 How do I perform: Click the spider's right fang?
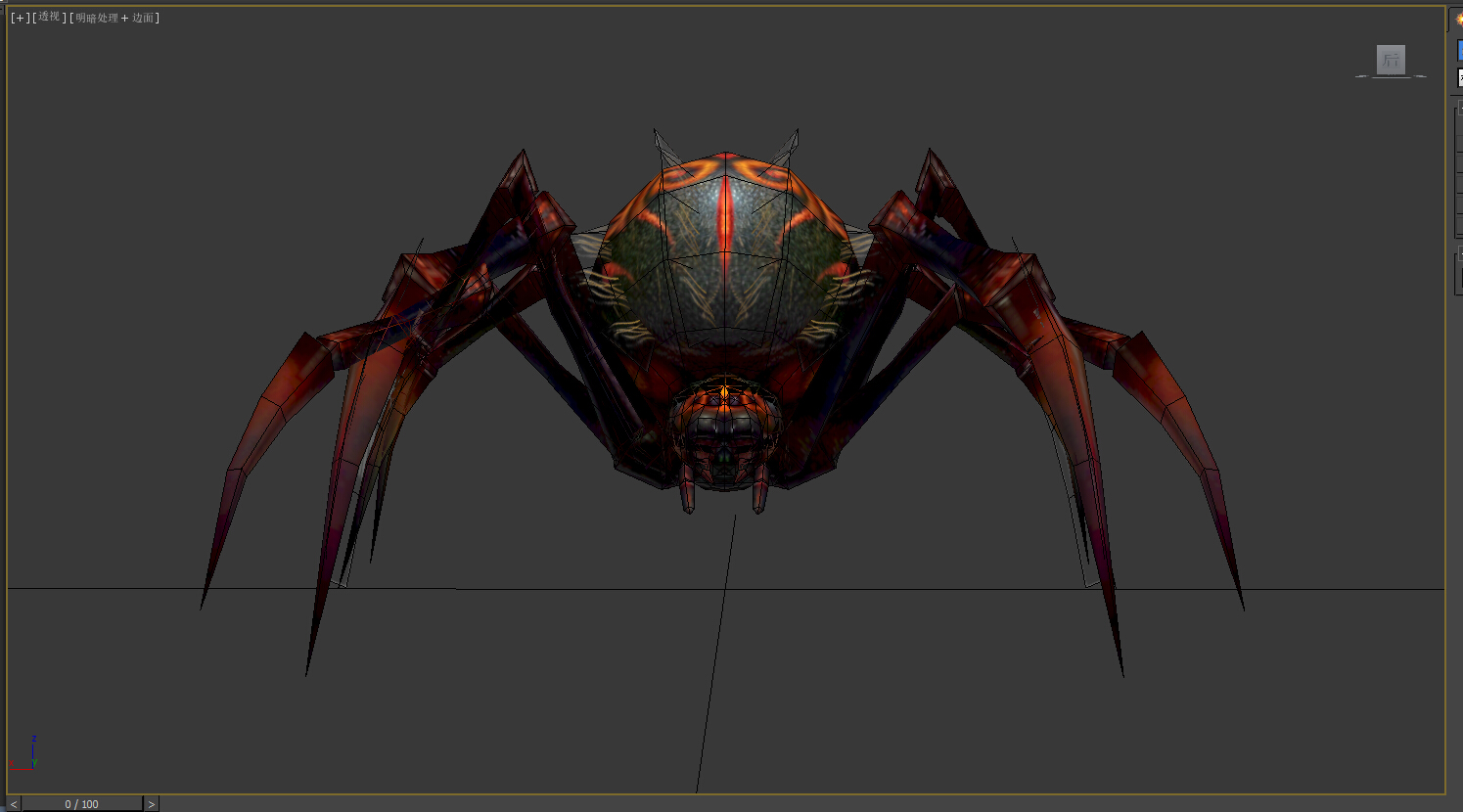(760, 494)
